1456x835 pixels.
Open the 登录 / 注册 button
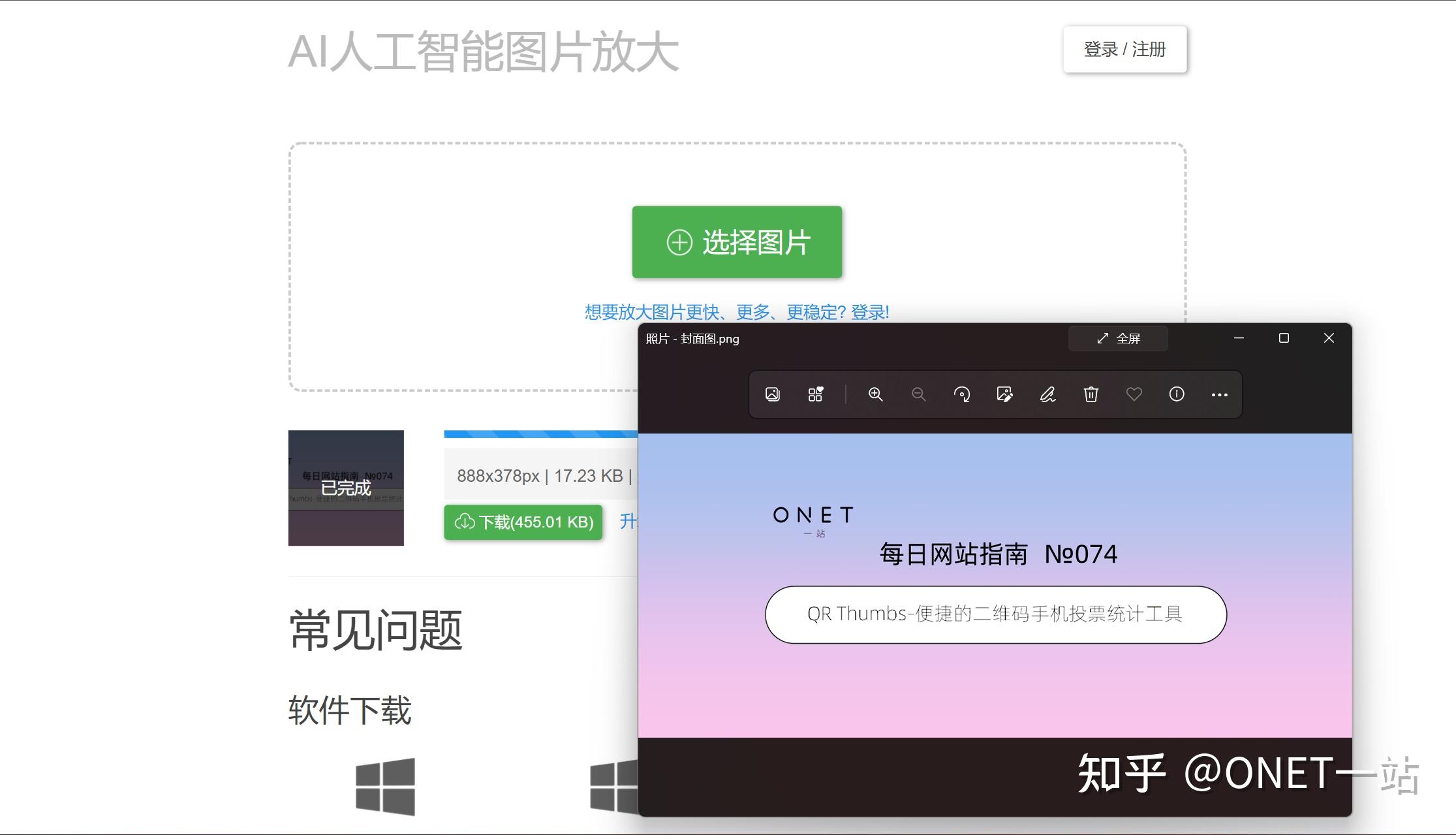[1124, 49]
